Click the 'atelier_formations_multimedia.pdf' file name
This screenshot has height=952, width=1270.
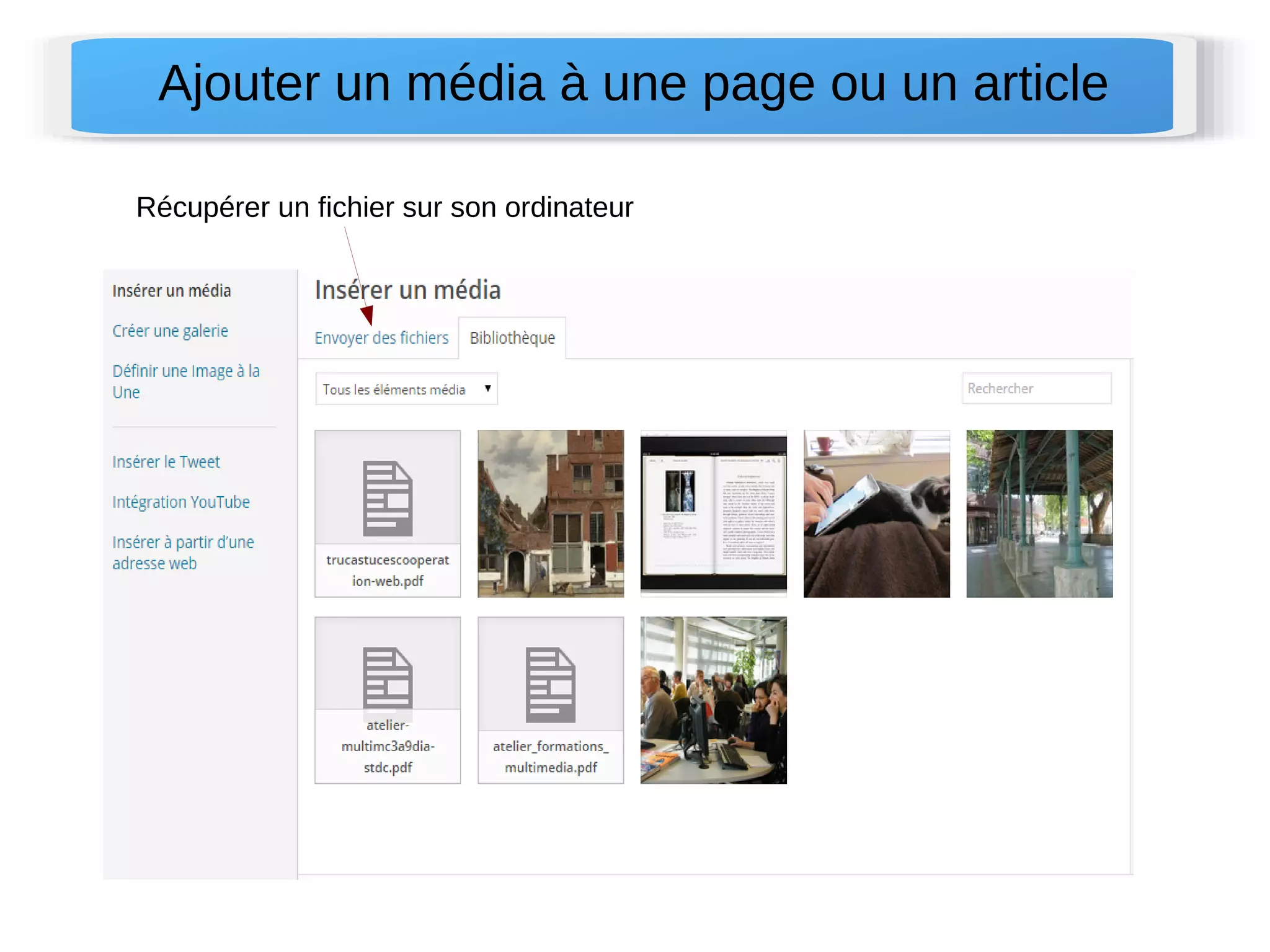(551, 757)
